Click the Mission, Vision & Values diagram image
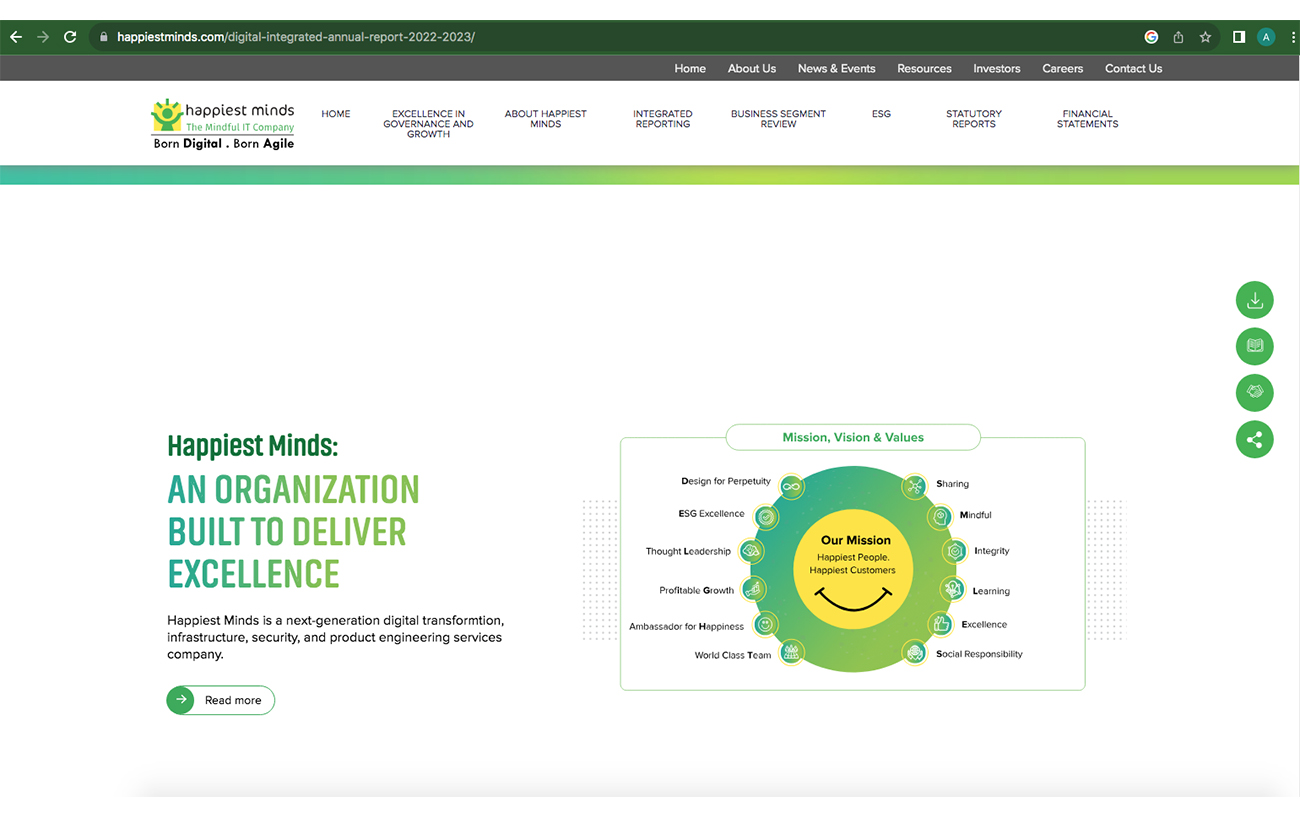 [x=853, y=557]
